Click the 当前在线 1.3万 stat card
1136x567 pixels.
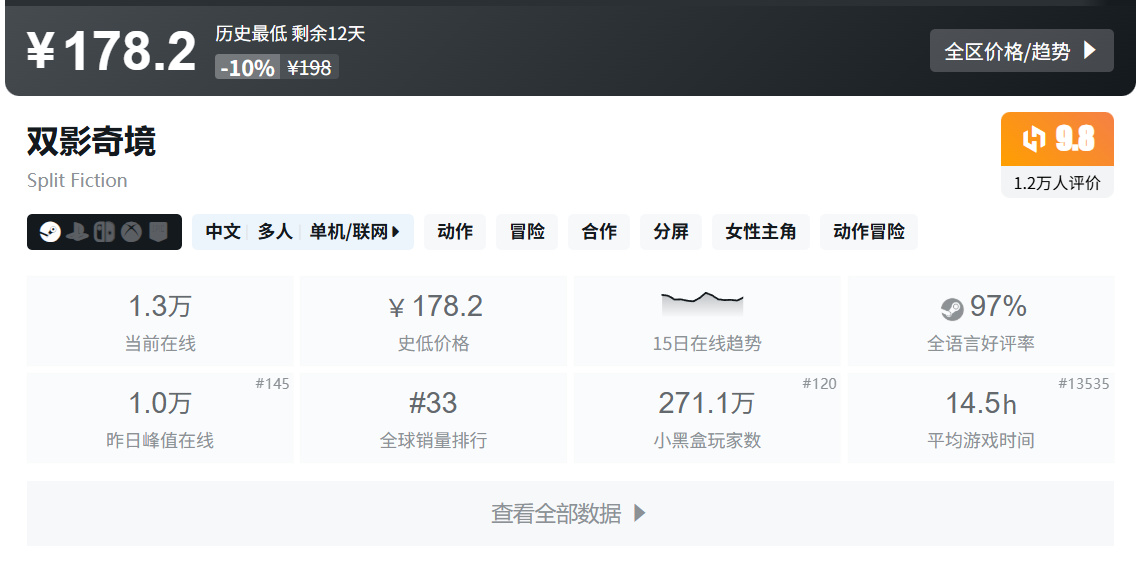pyautogui.click(x=160, y=321)
